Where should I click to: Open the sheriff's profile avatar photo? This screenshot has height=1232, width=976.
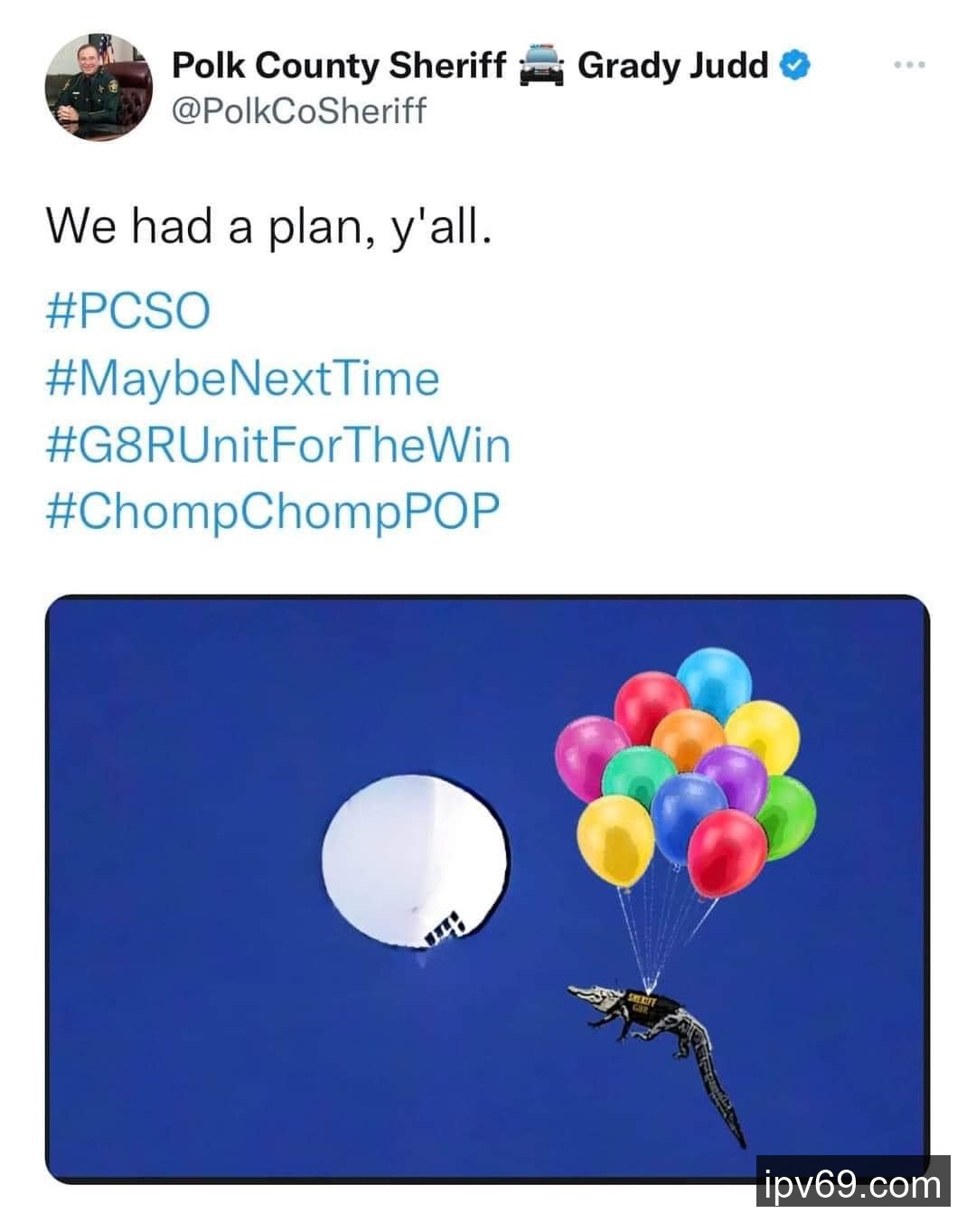click(x=99, y=87)
